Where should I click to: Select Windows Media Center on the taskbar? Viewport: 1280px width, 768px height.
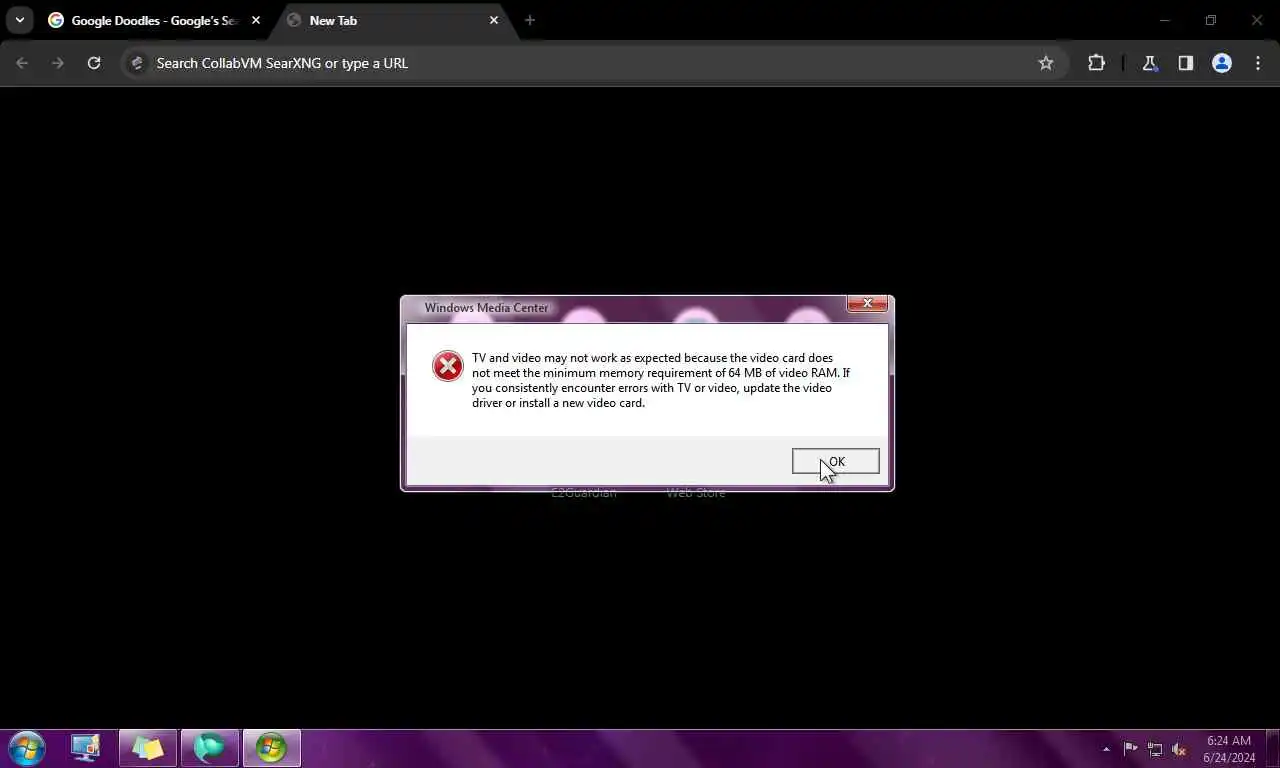pyautogui.click(x=271, y=748)
